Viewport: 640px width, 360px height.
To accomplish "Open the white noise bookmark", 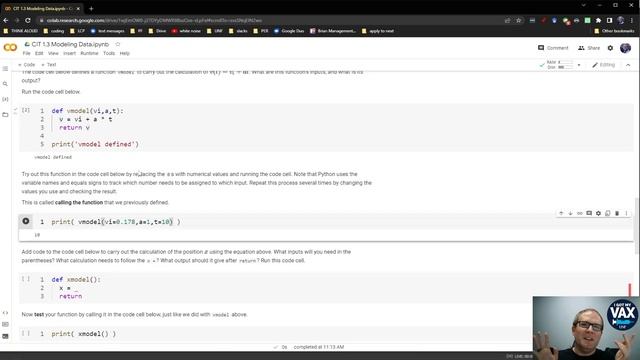I will point(187,31).
